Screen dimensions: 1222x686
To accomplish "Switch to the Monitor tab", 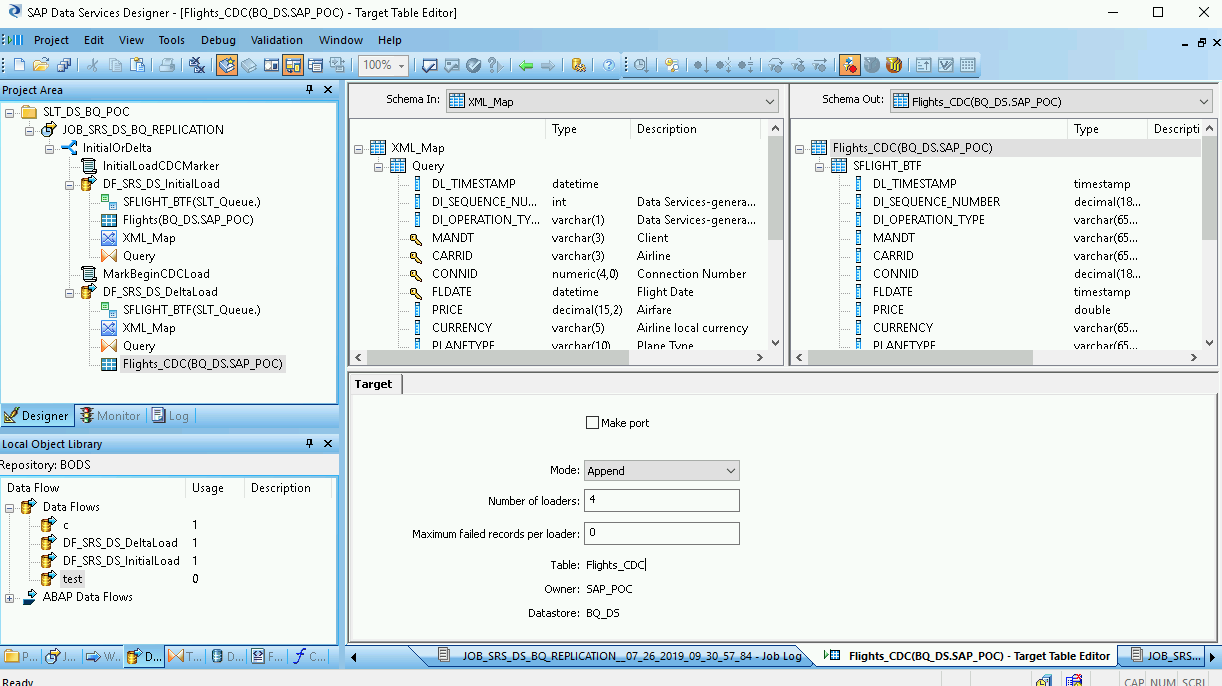I will tap(110, 416).
